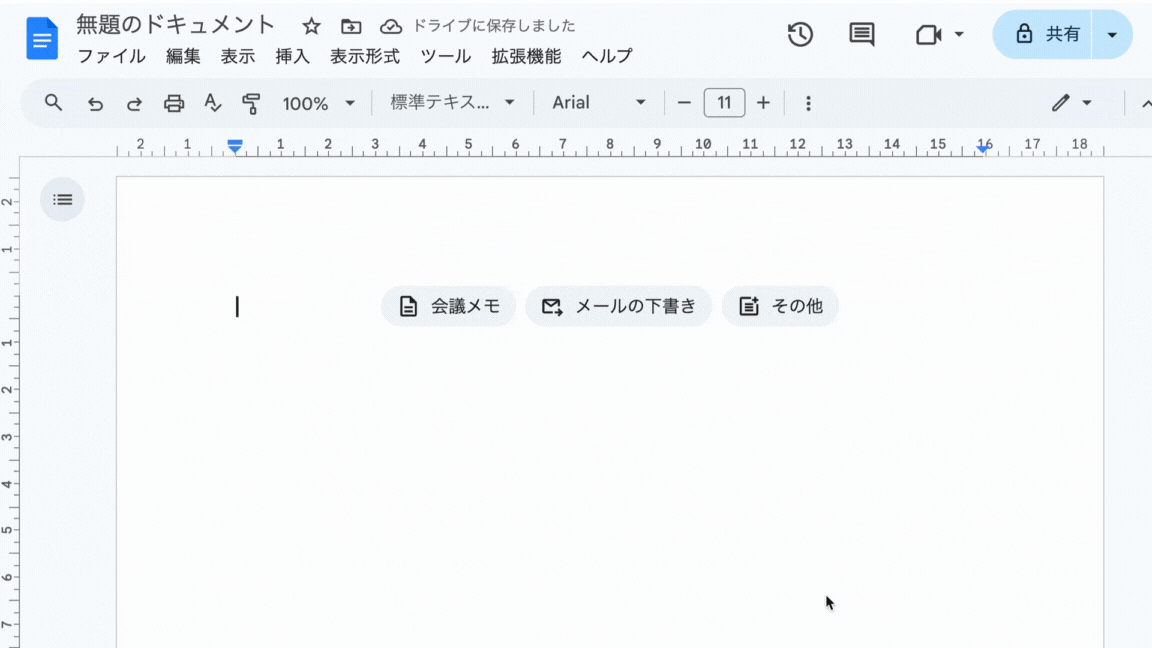Screen dimensions: 1152x648
Task: Check the cloud save status icon
Action: [391, 26]
